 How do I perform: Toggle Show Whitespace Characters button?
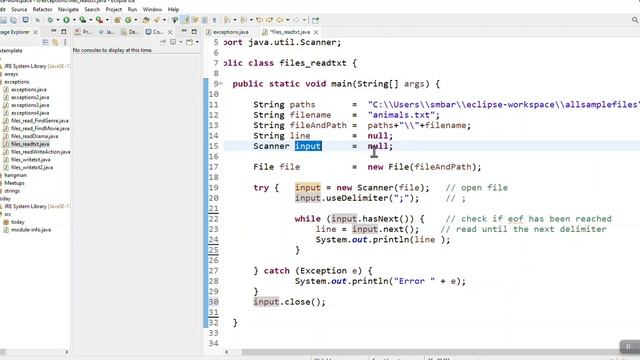click(214, 20)
